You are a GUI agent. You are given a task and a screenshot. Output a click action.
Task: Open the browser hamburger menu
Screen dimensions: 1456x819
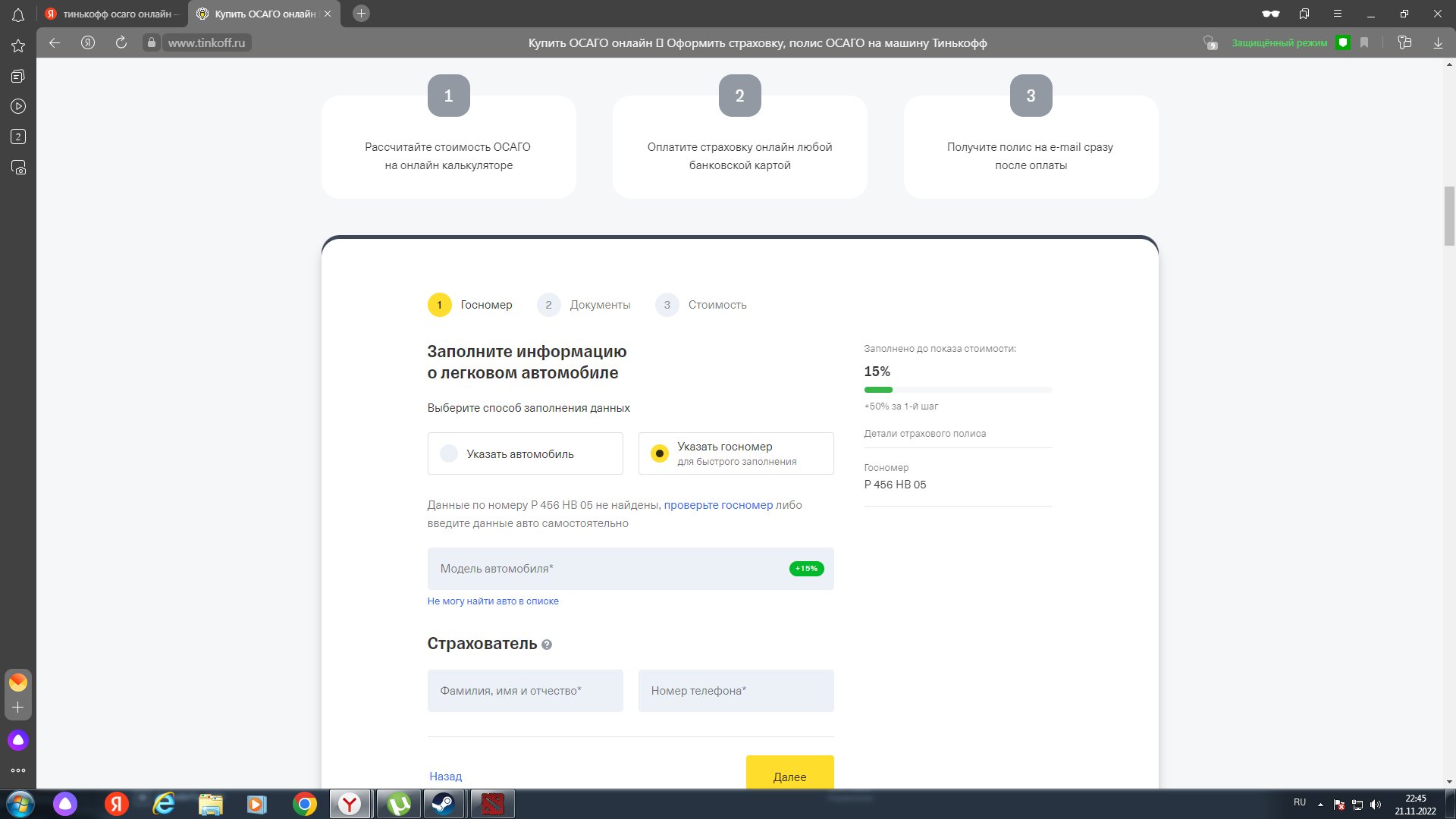pos(1338,14)
